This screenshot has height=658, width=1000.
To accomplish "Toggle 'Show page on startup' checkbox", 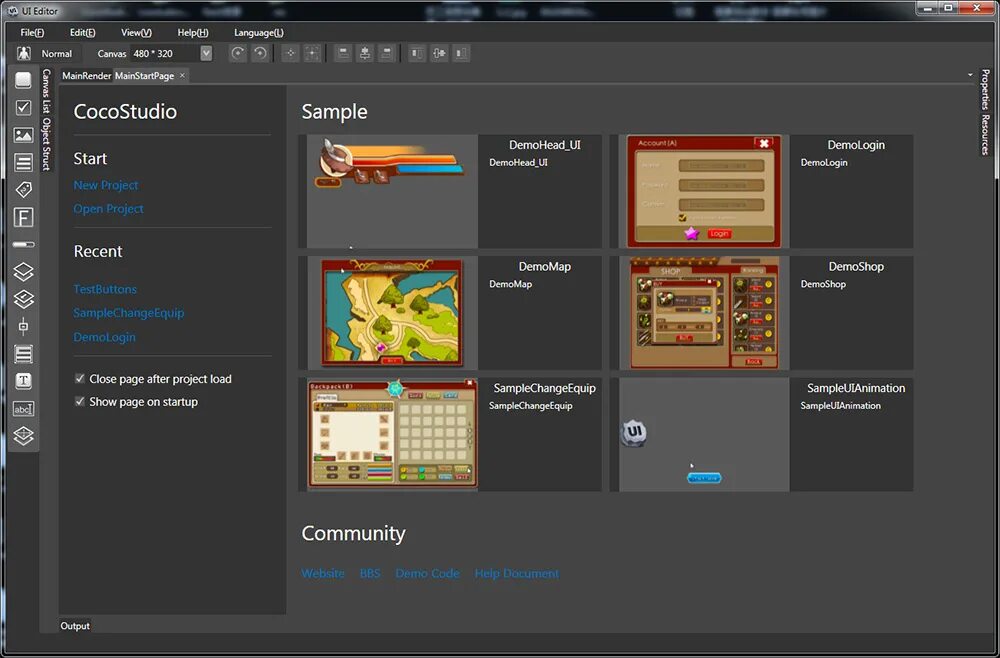I will [x=80, y=402].
